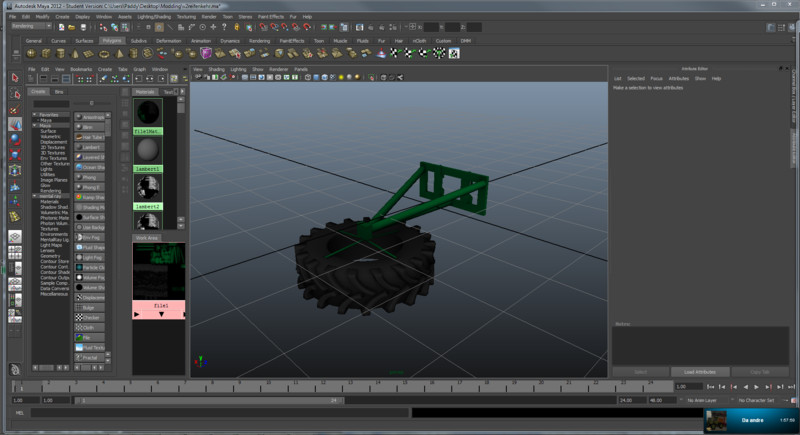Click the playback range slider bar

click(209, 400)
